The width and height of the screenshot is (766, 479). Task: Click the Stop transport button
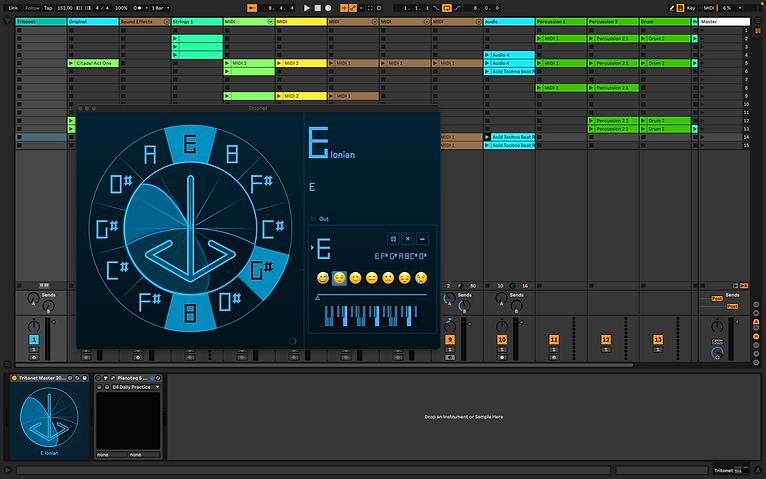(x=318, y=8)
